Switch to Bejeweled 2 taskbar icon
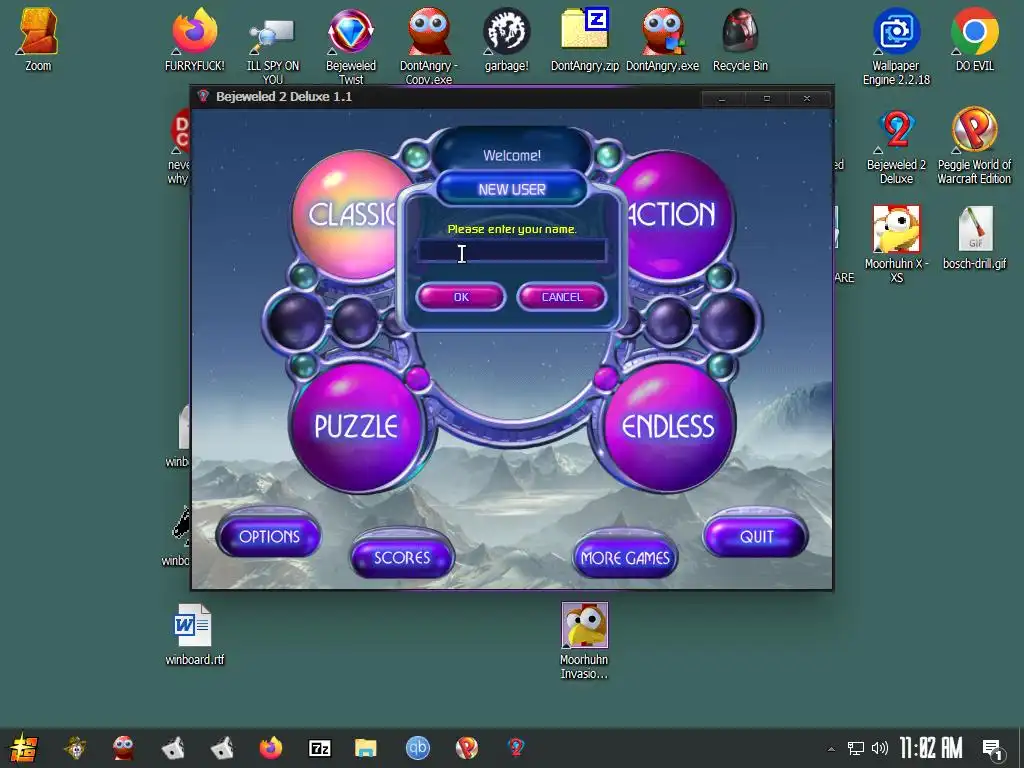 coord(516,748)
